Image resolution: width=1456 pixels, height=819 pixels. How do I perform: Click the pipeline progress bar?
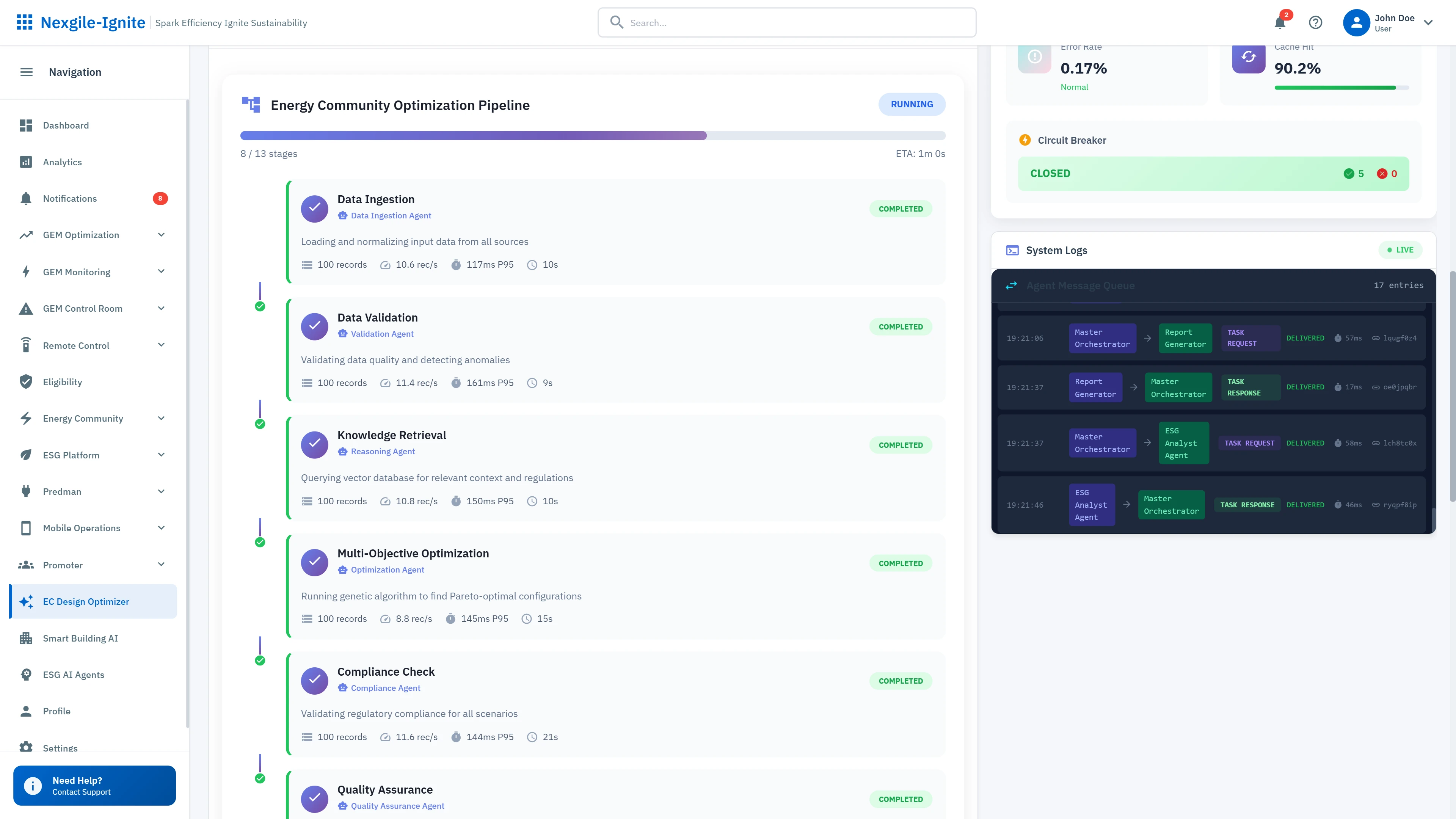592,135
